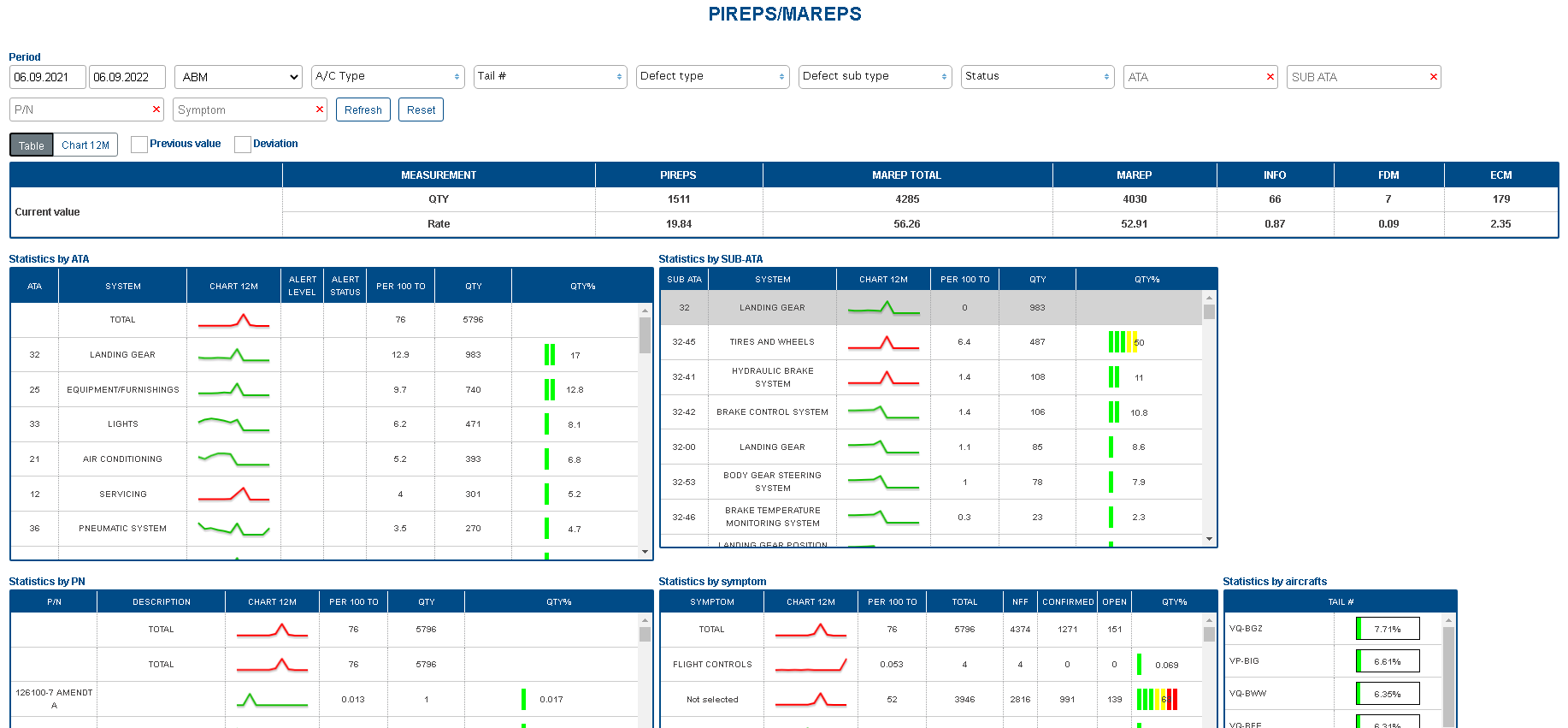This screenshot has height=728, width=1568.
Task: Open the Tires and Wheels 12M sparkline
Action: point(883,342)
